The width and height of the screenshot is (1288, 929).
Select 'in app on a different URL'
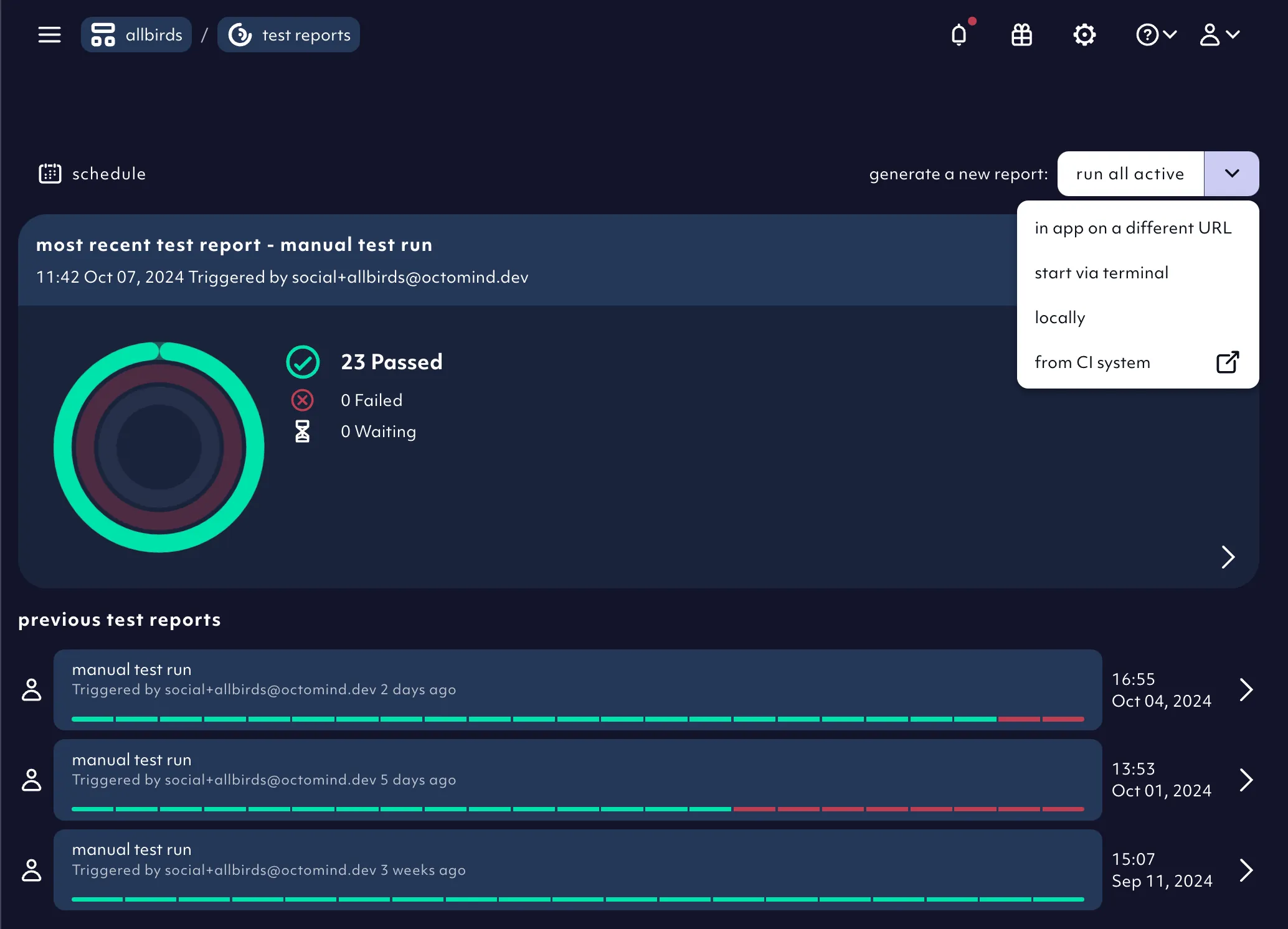coord(1133,228)
